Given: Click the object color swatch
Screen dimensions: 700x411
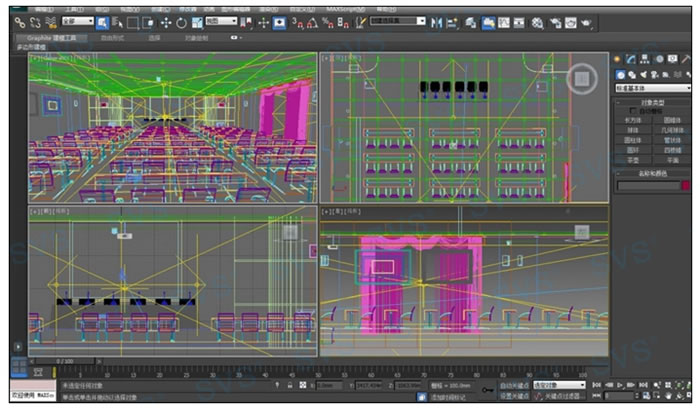Looking at the screenshot, I should tap(685, 185).
